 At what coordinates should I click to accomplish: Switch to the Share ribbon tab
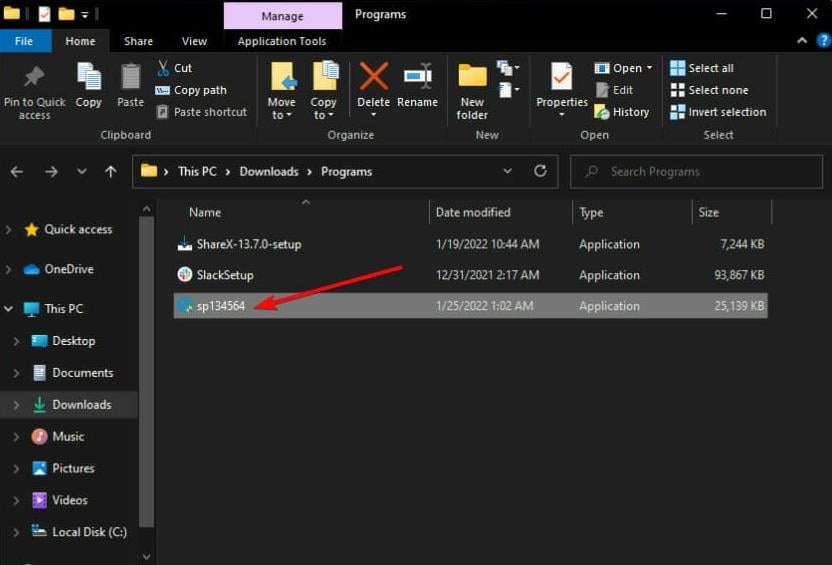(138, 41)
